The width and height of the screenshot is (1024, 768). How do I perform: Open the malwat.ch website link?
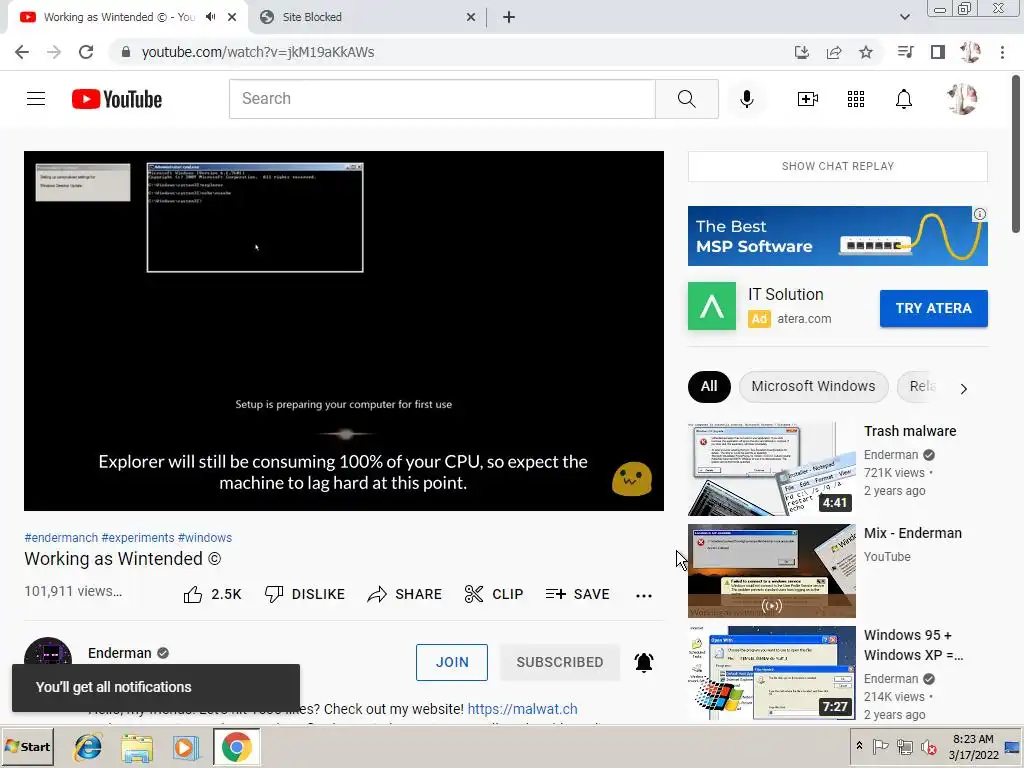click(522, 709)
